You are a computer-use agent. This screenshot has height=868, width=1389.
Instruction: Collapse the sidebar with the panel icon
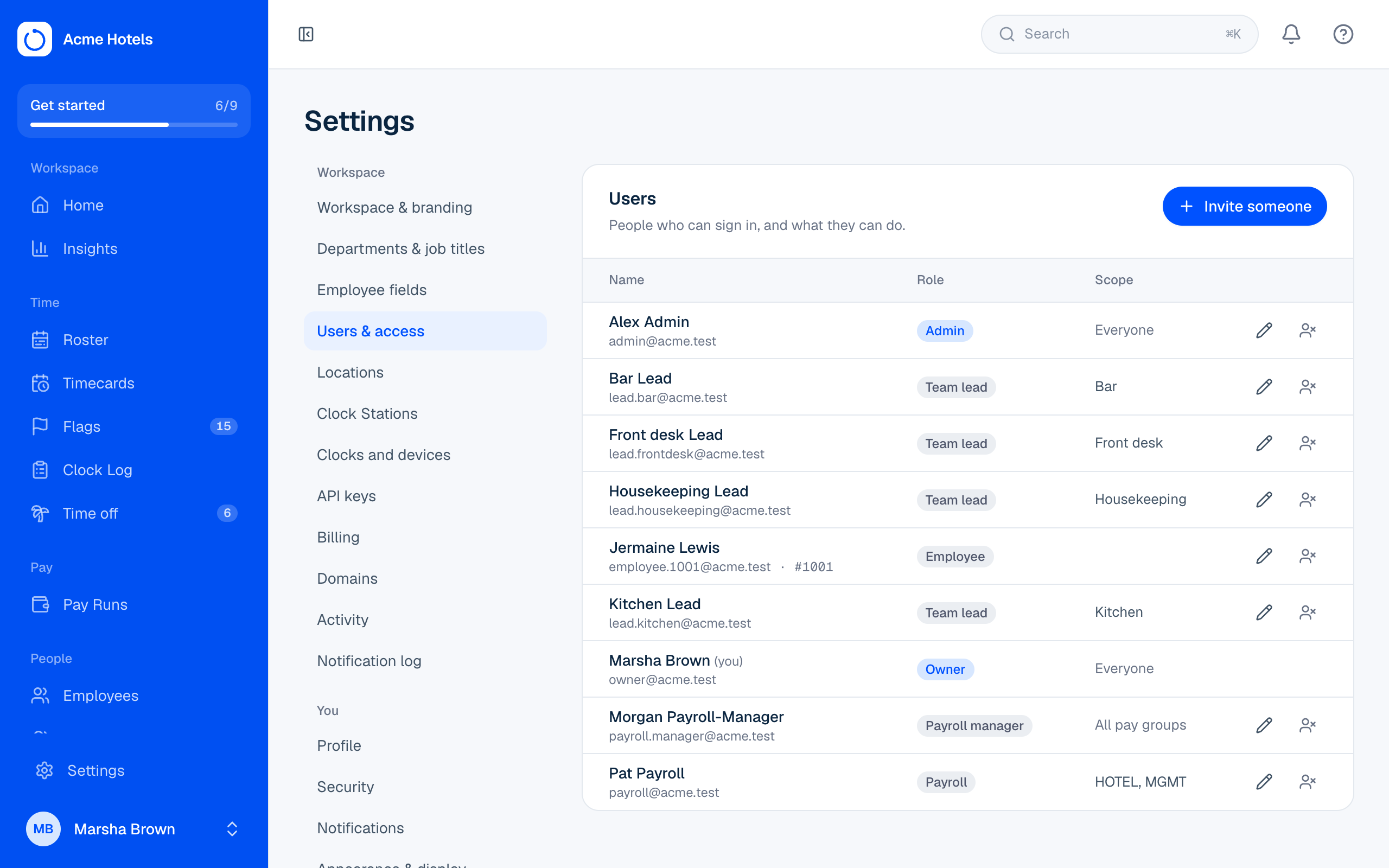(x=306, y=34)
